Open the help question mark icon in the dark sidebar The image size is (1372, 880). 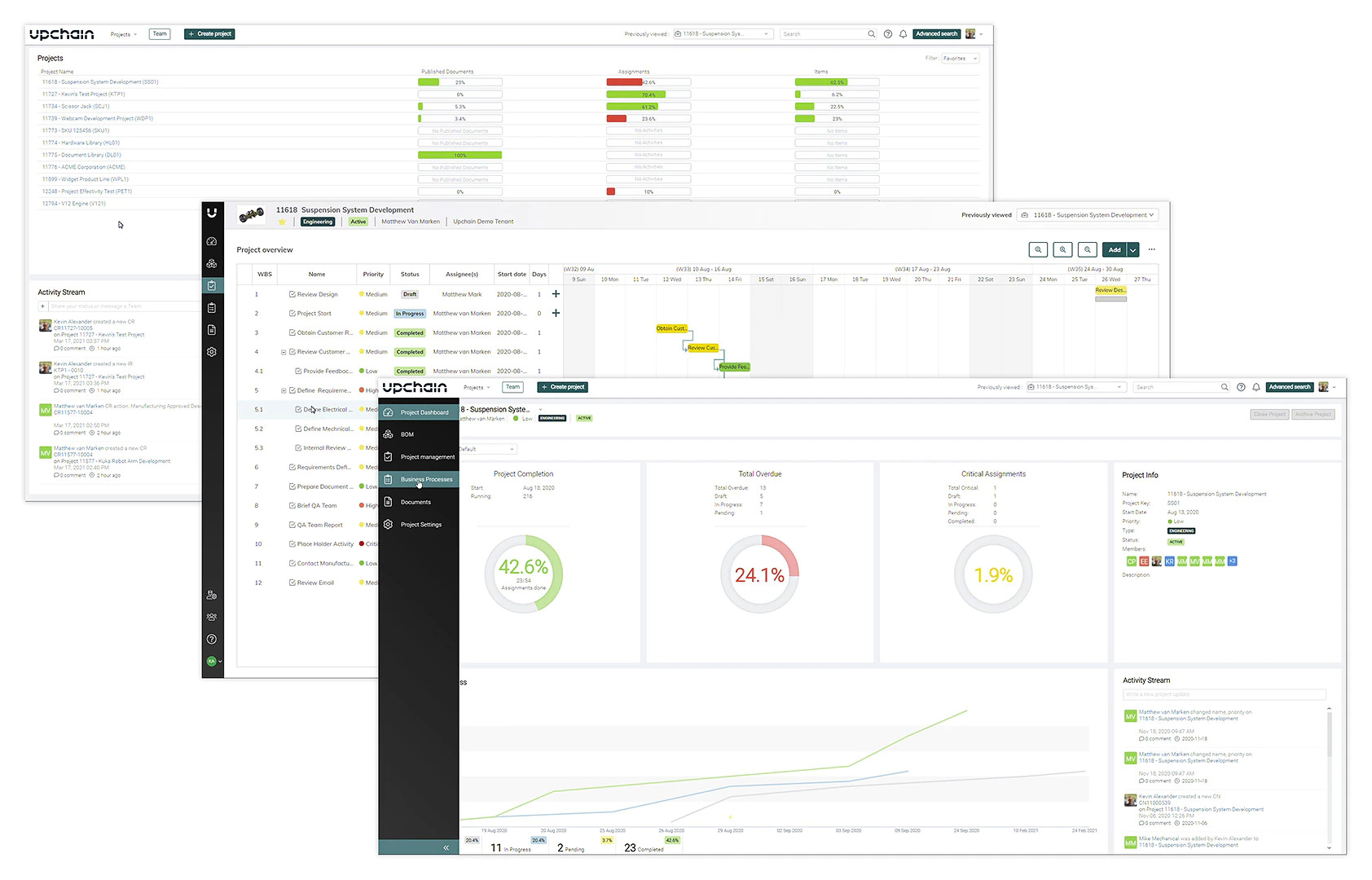click(212, 640)
